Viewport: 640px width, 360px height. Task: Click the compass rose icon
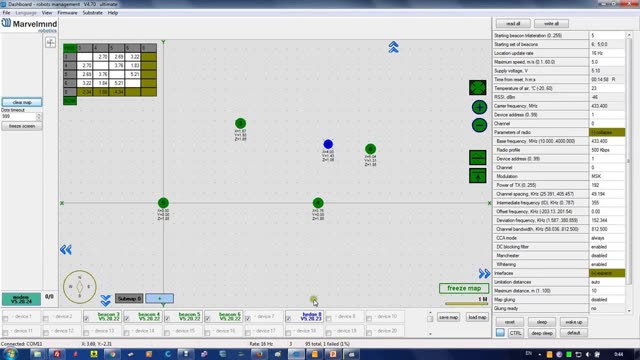(x=80, y=287)
